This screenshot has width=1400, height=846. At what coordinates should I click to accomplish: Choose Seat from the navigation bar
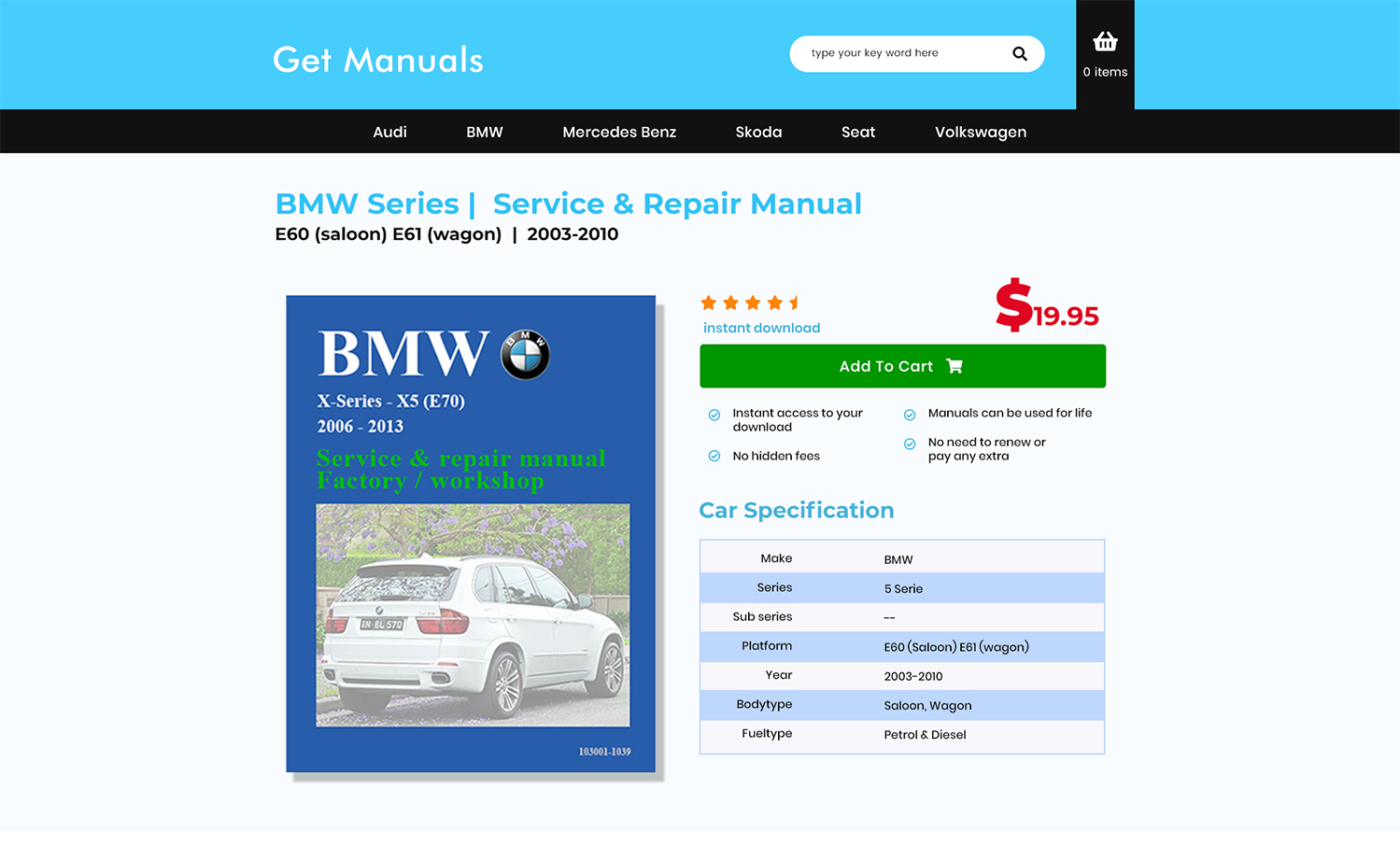click(x=858, y=132)
